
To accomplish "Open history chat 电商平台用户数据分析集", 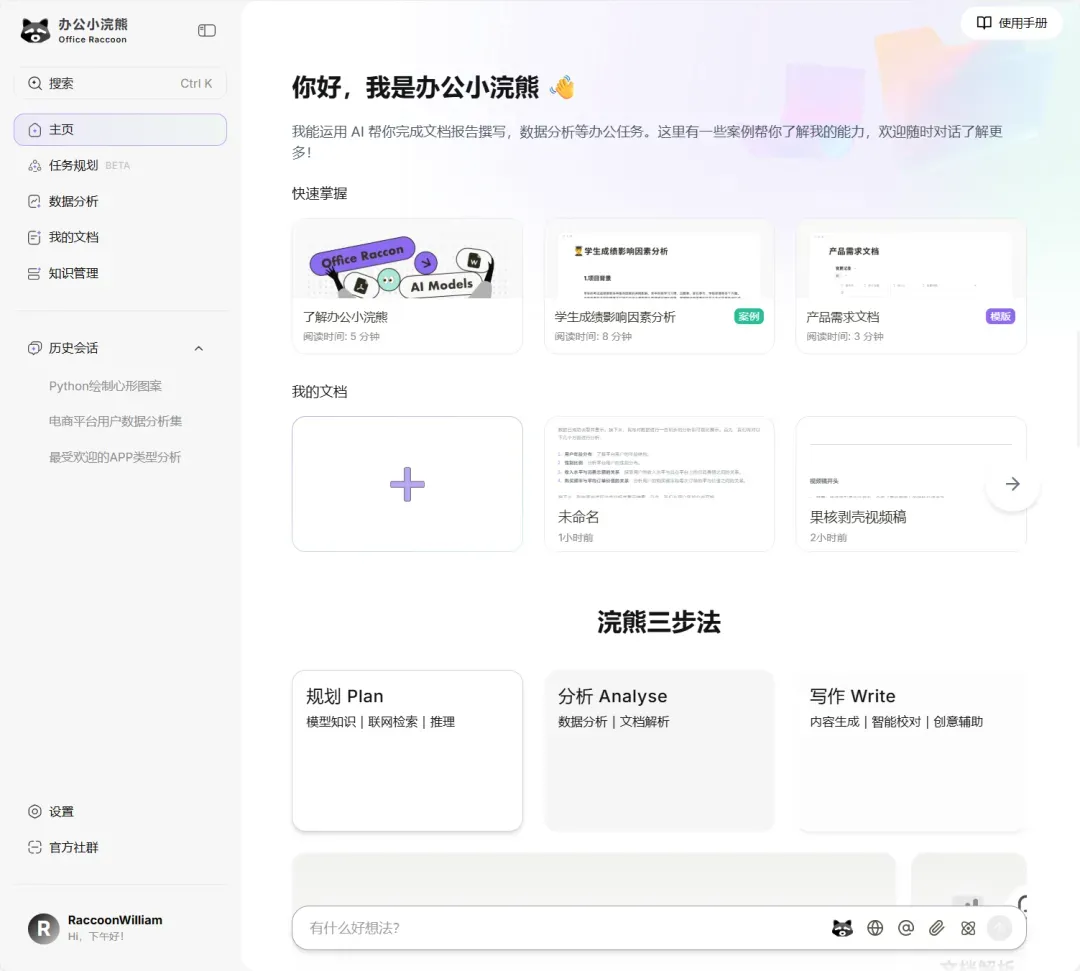I will [x=115, y=421].
